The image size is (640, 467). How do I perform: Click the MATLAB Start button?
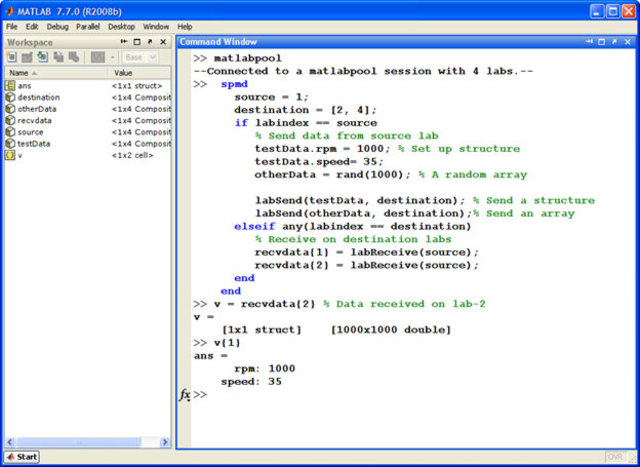(x=22, y=457)
